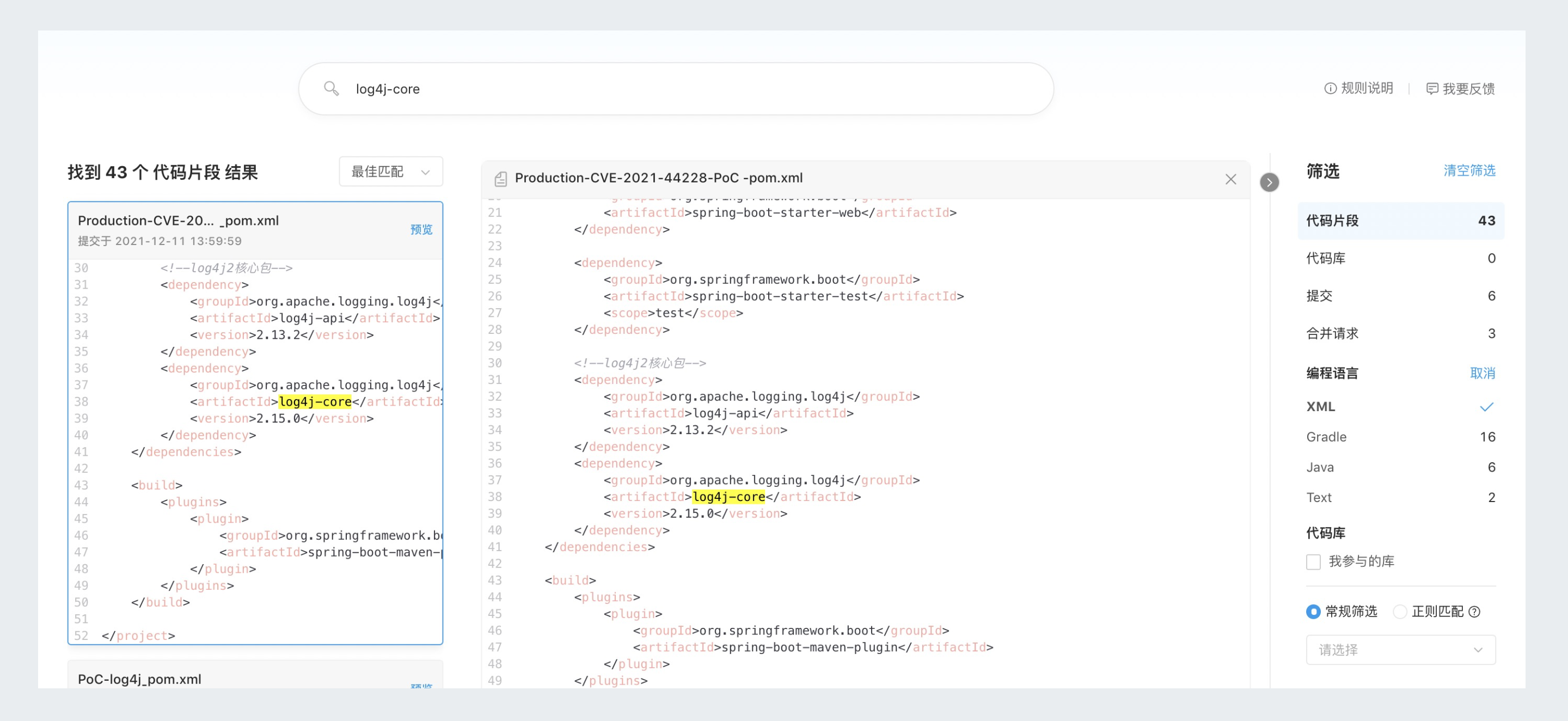Click the XML checkmark icon

click(x=1486, y=407)
